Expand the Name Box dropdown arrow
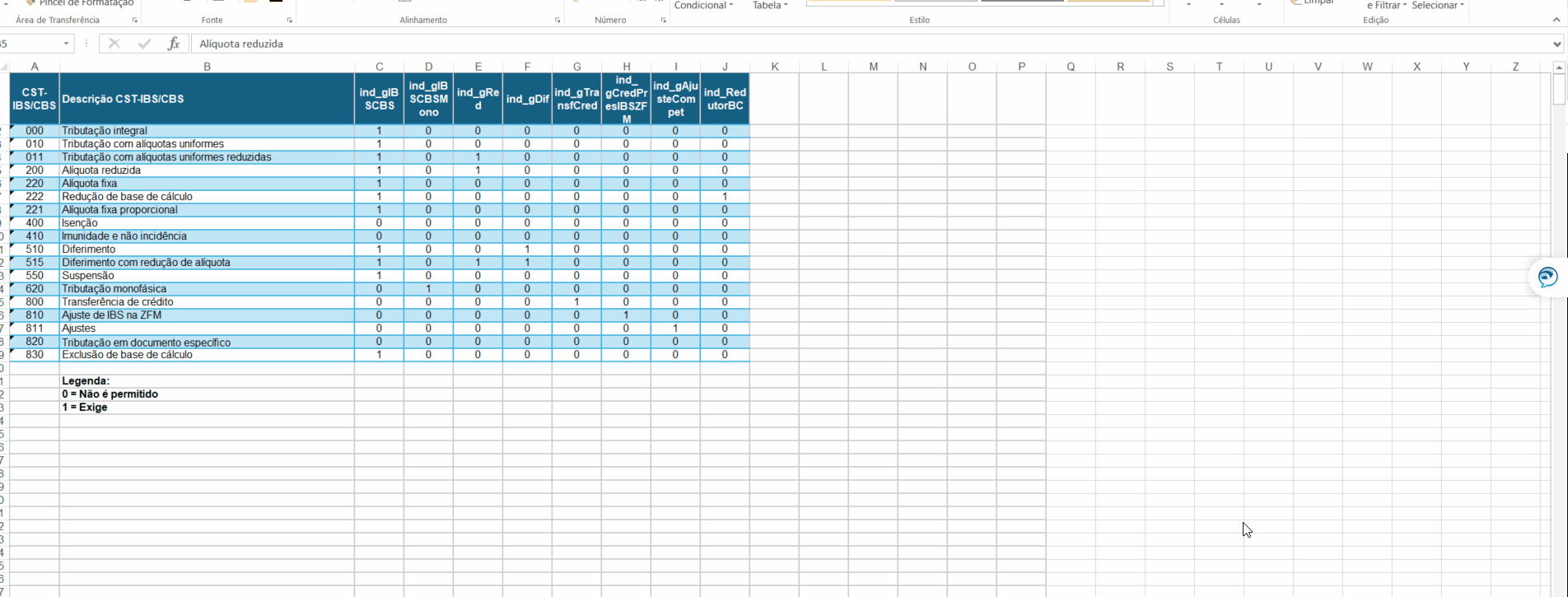Image resolution: width=1568 pixels, height=597 pixels. (x=67, y=44)
